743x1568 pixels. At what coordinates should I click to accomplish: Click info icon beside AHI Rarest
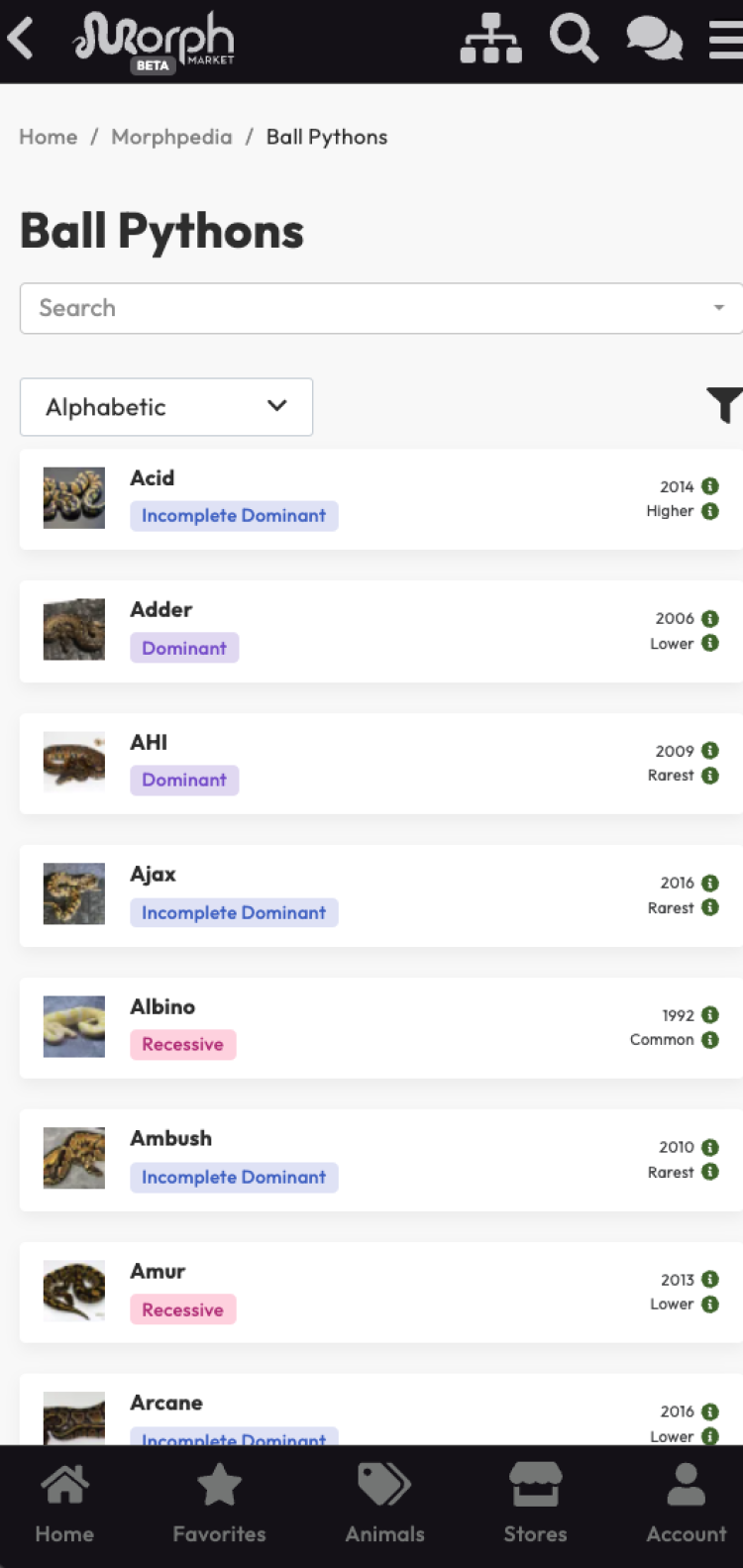pyautogui.click(x=710, y=776)
